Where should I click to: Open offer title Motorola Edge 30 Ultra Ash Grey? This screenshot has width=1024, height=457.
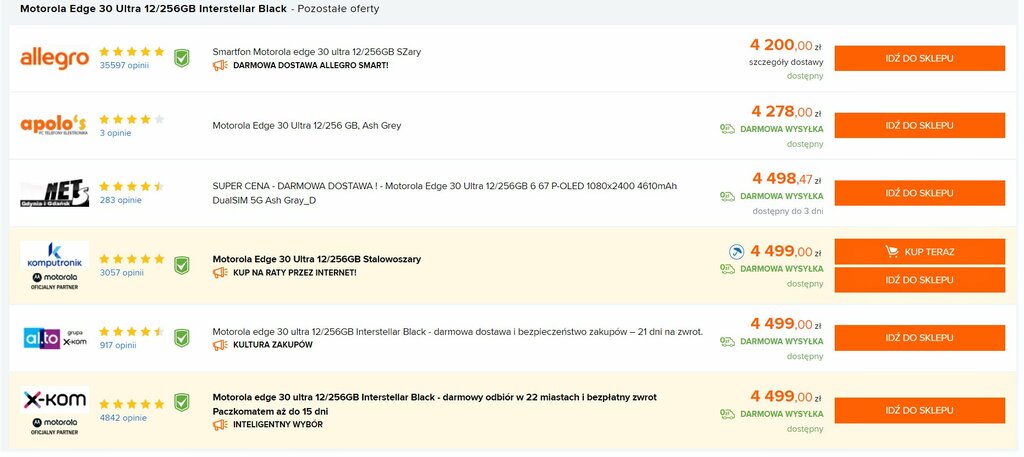(307, 125)
